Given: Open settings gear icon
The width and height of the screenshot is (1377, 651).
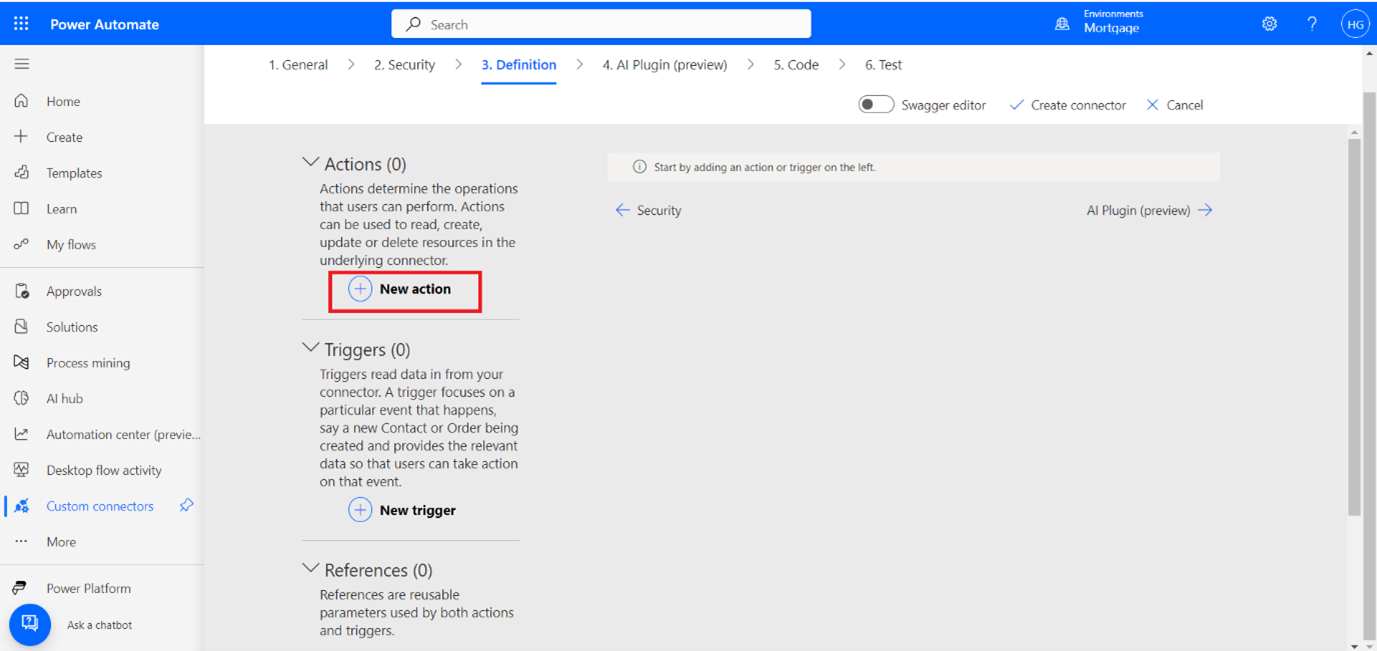Looking at the screenshot, I should click(x=1269, y=24).
